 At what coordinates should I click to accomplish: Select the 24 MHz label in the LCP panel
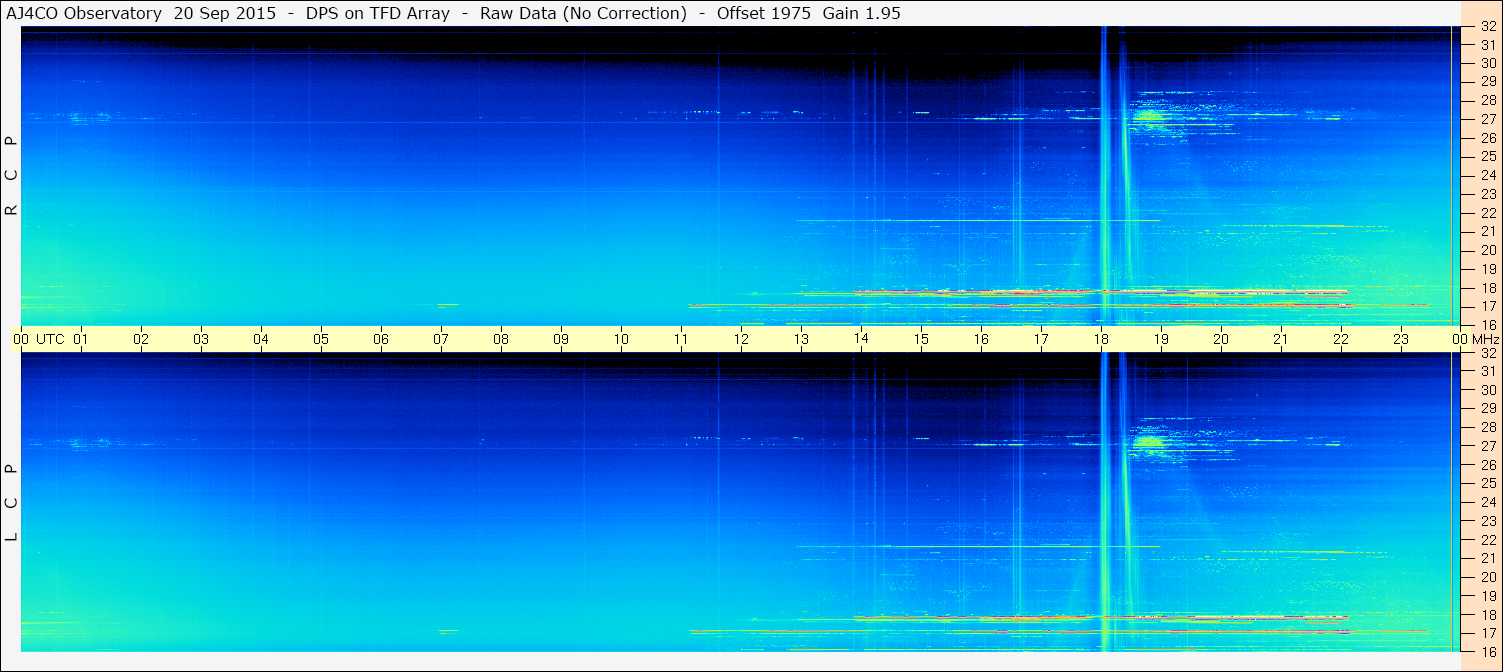[1487, 502]
